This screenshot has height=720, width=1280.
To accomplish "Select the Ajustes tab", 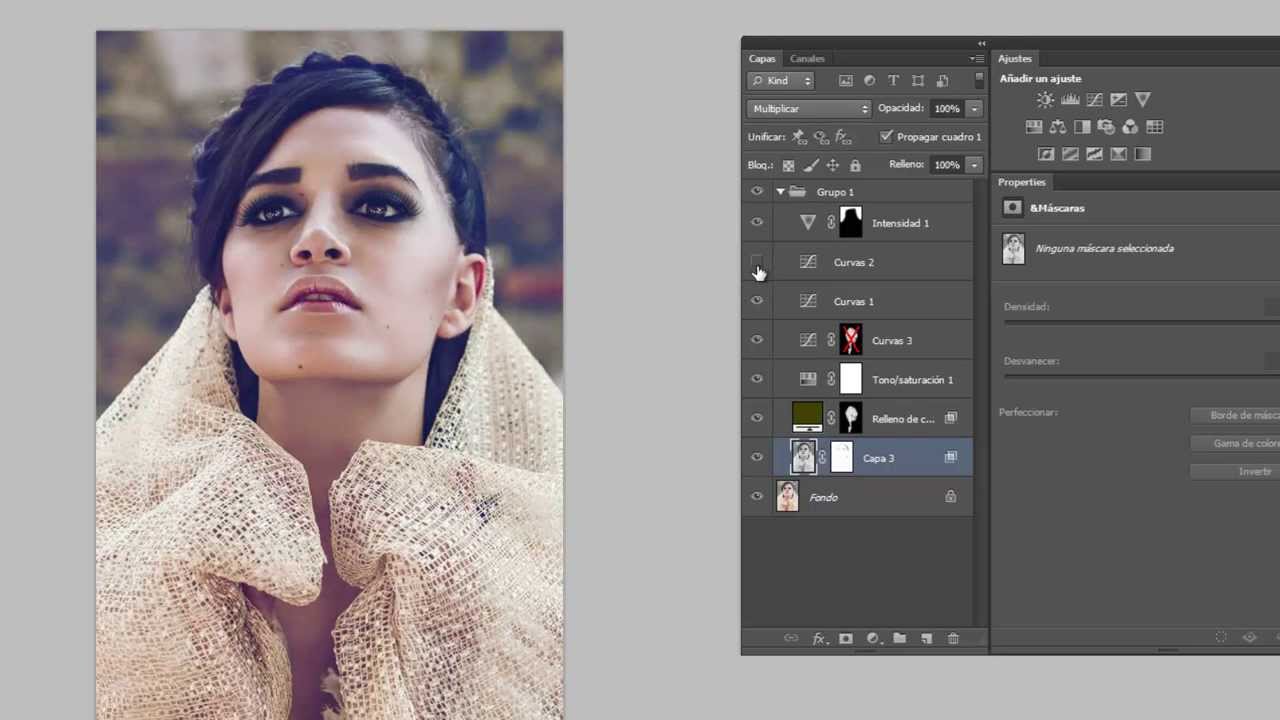I will 1015,59.
